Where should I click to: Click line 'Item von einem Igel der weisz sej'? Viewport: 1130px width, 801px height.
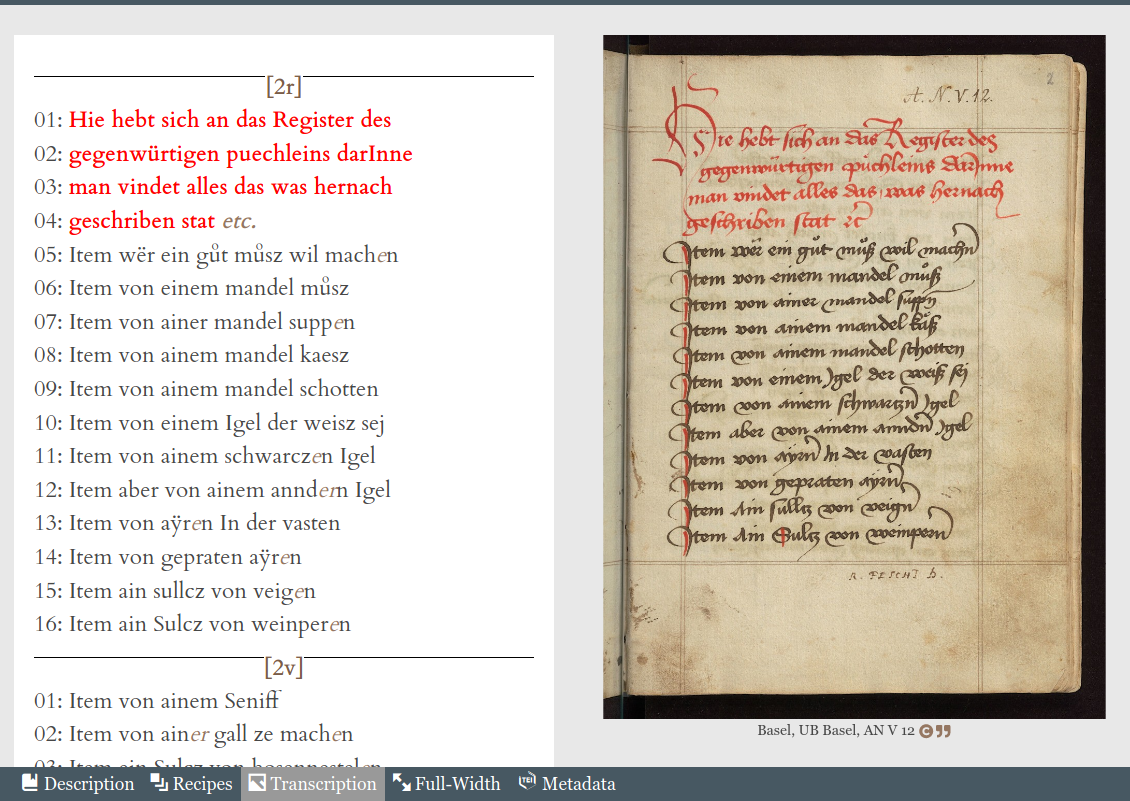[x=227, y=422]
